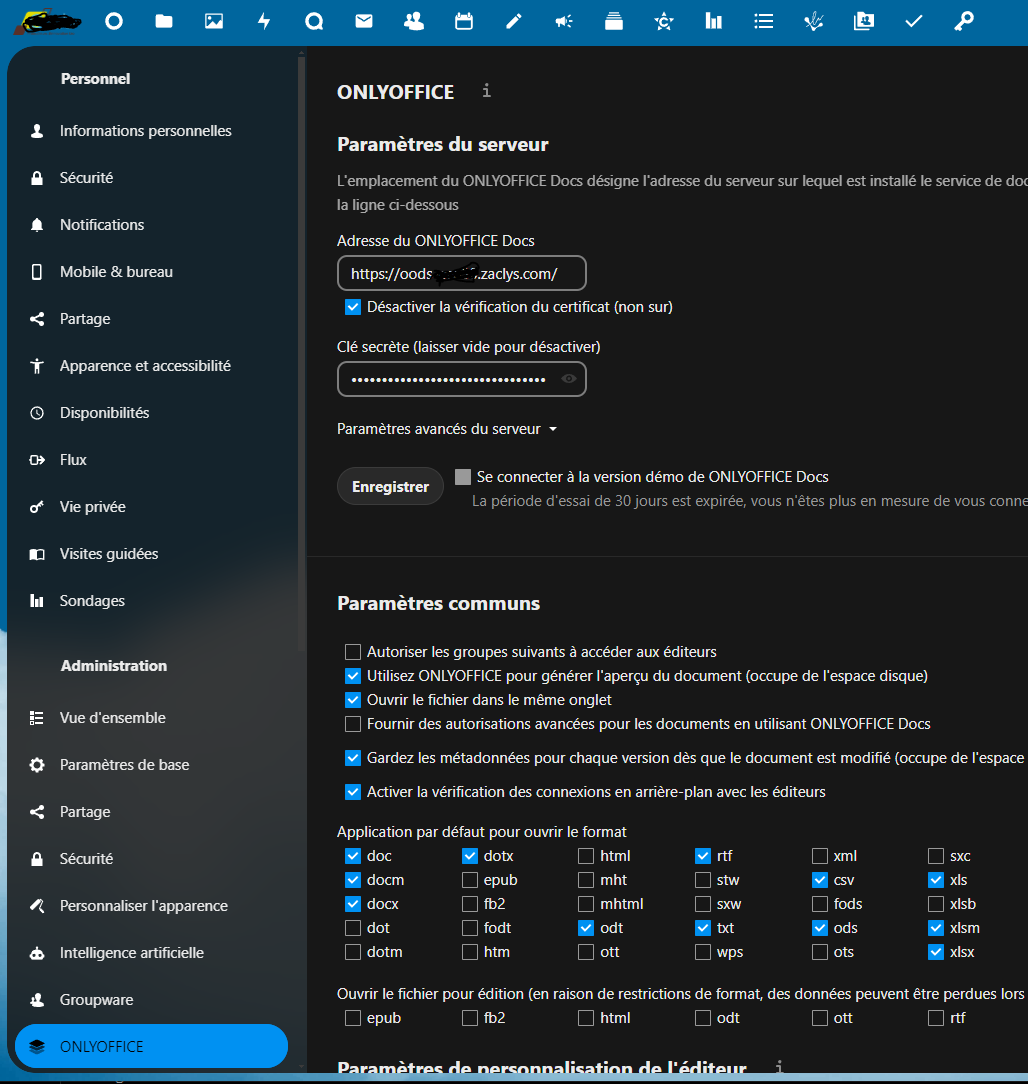The height and width of the screenshot is (1084, 1028).
Task: Click the 'Adresse du ONLYOFFICE Docs' field
Action: point(461,273)
